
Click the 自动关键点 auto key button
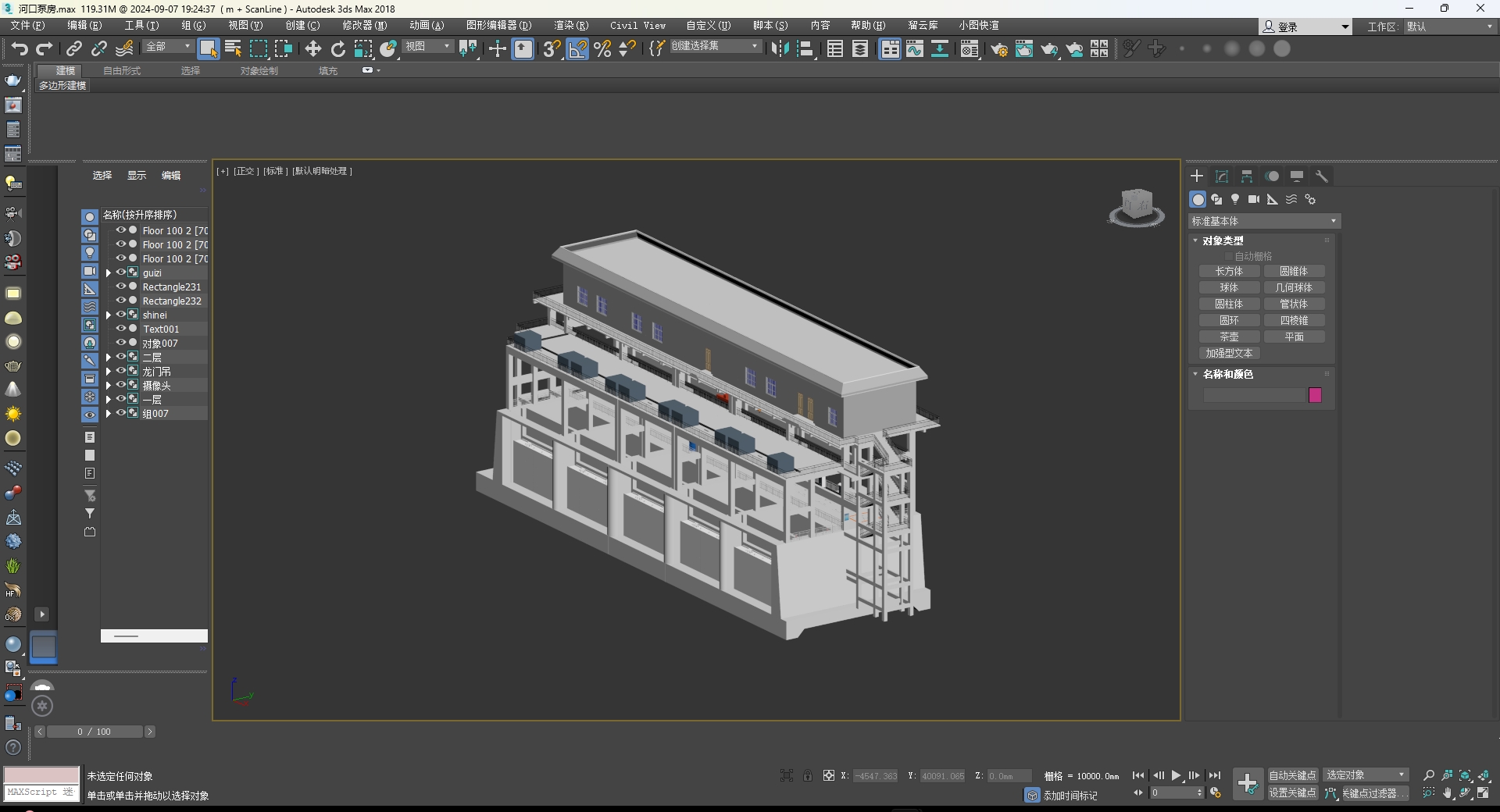click(1292, 775)
